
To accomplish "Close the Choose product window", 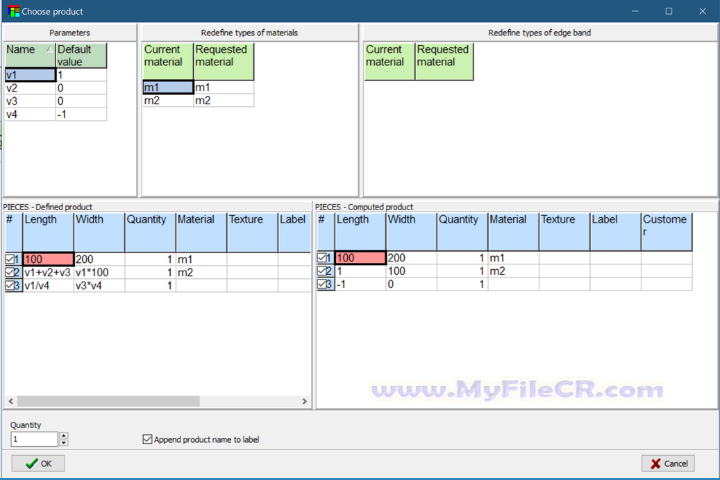I will 703,11.
